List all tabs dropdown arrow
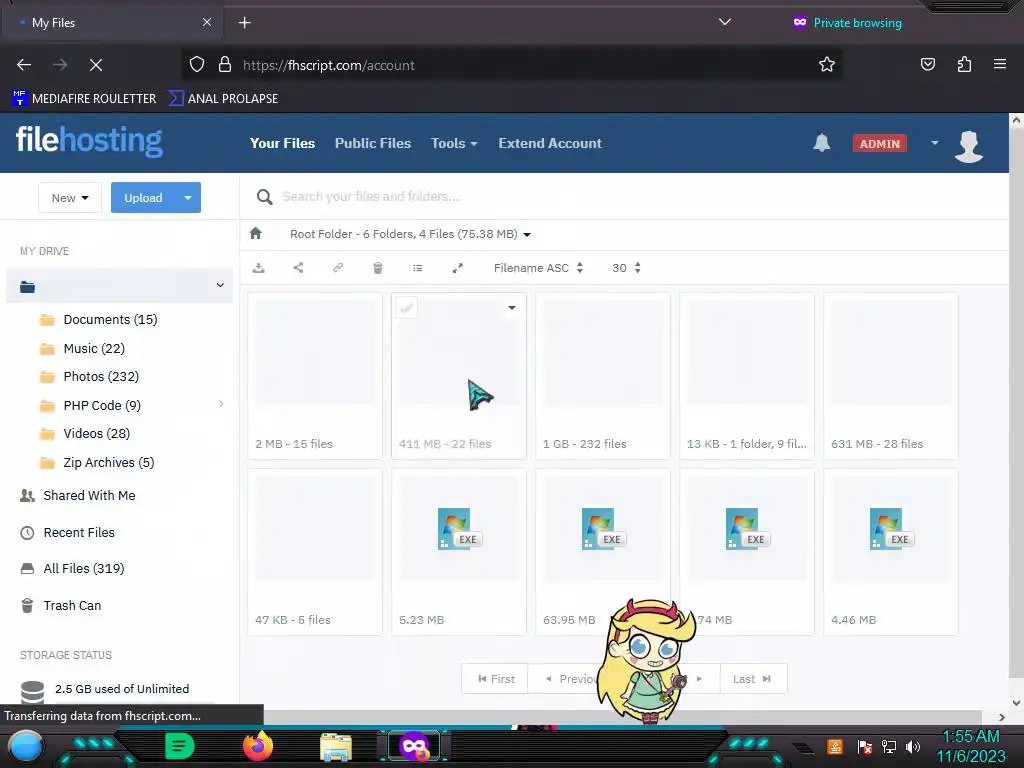The image size is (1024, 768). coord(724,22)
